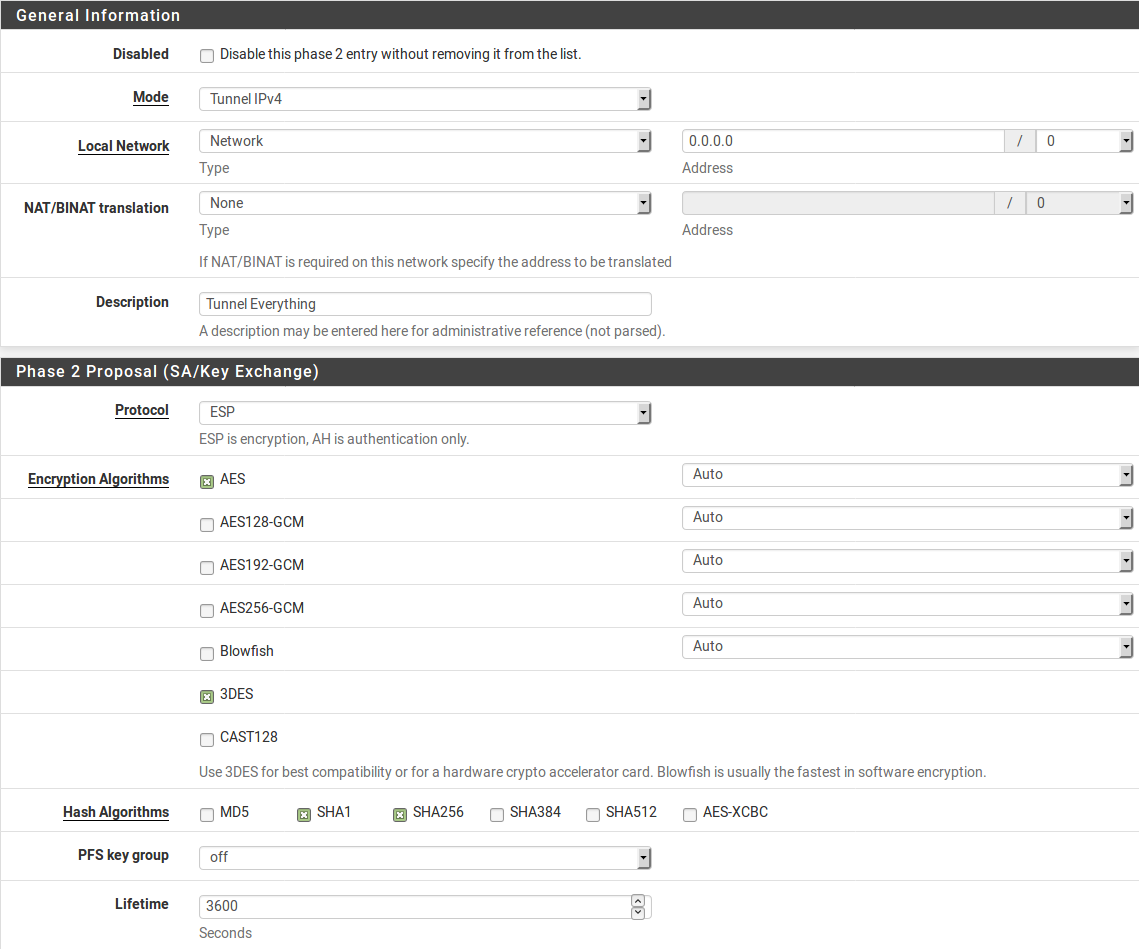Increase Lifetime using the stepper up arrow

(x=638, y=900)
